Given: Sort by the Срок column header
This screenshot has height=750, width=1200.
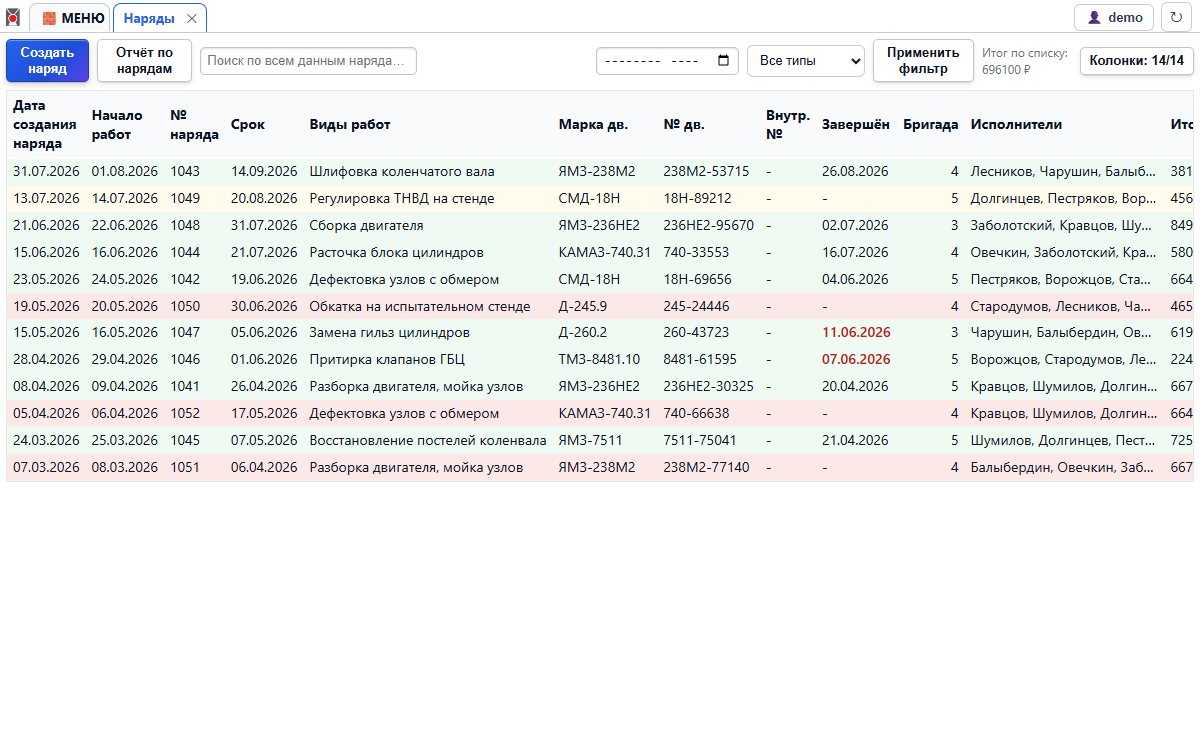Looking at the screenshot, I should pyautogui.click(x=248, y=125).
